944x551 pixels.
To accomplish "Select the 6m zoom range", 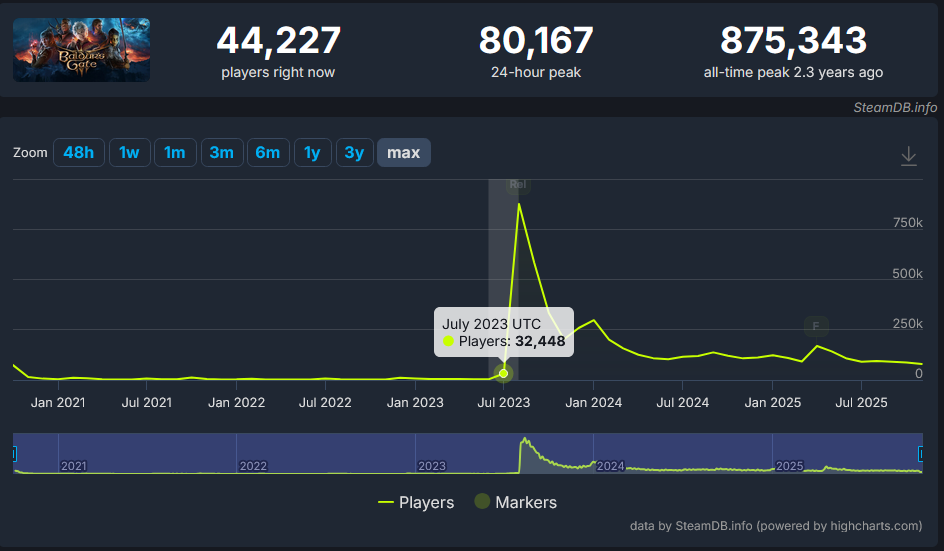I will coord(267,152).
